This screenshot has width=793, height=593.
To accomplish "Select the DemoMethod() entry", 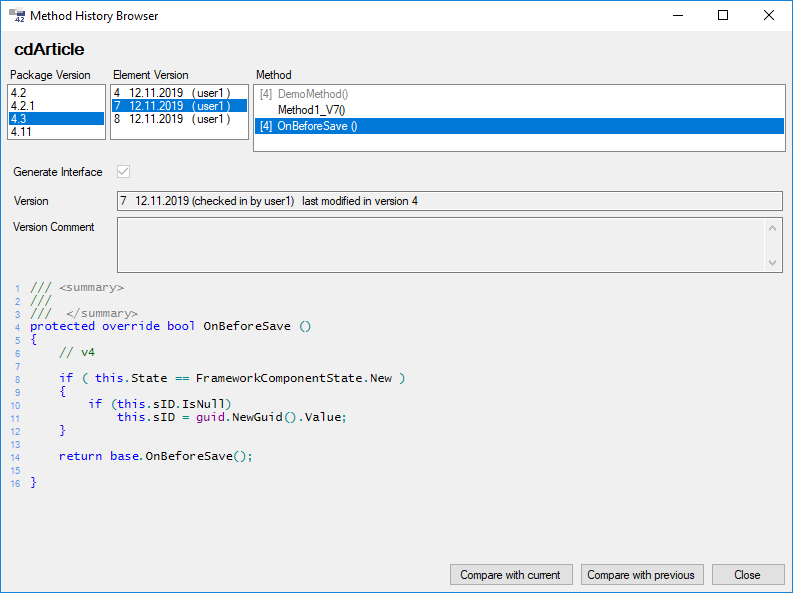I will (519, 94).
